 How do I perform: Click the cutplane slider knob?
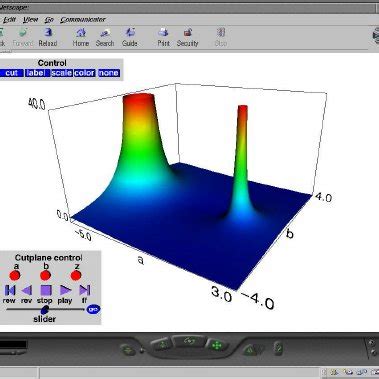click(45, 309)
